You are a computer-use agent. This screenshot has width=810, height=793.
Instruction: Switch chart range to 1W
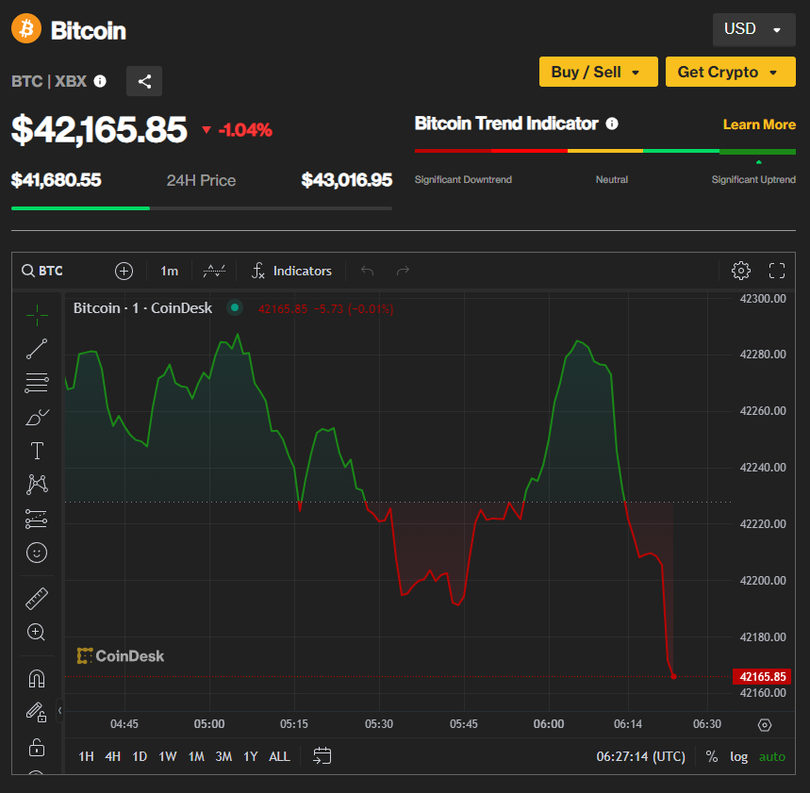coord(167,757)
